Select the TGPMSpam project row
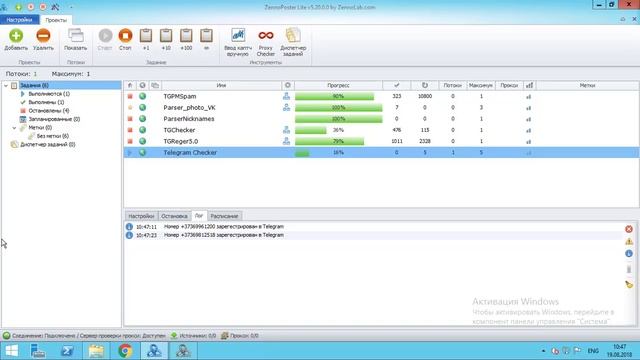The image size is (640, 360). point(381,96)
